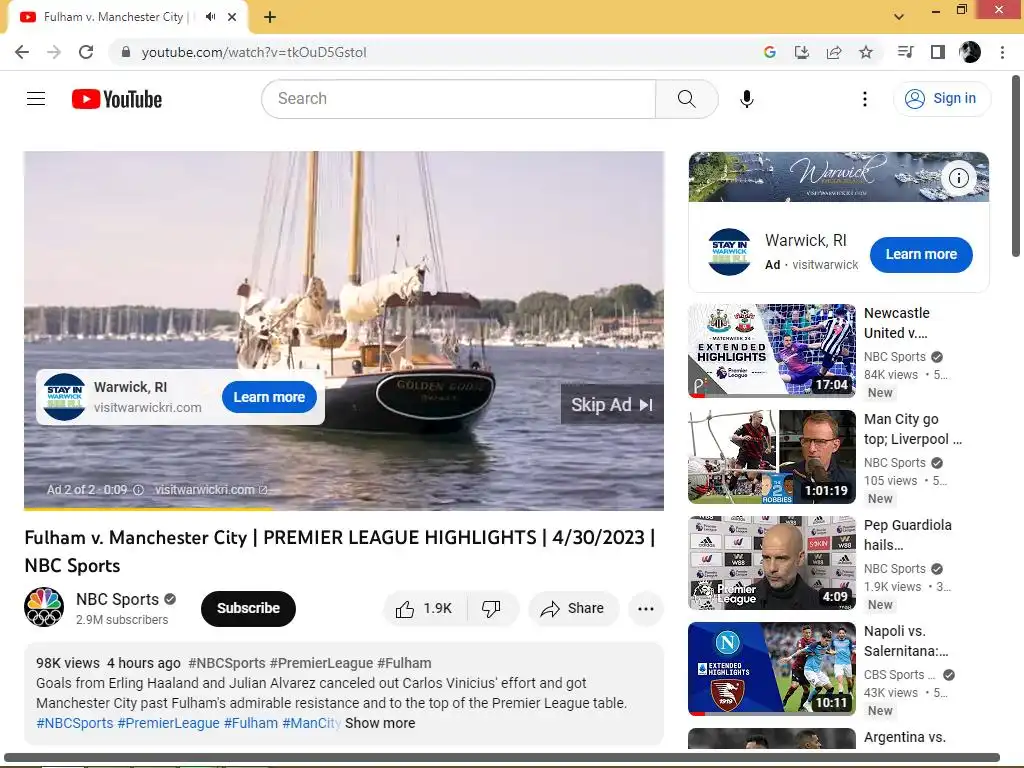Like the video with thumbs up
Viewport: 1024px width, 768px height.
point(424,609)
